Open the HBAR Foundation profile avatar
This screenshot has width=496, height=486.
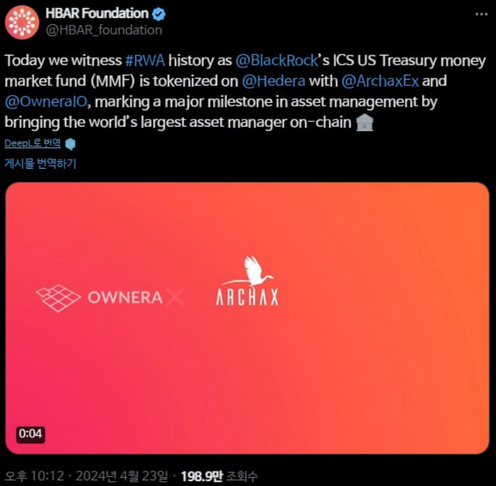[22, 22]
